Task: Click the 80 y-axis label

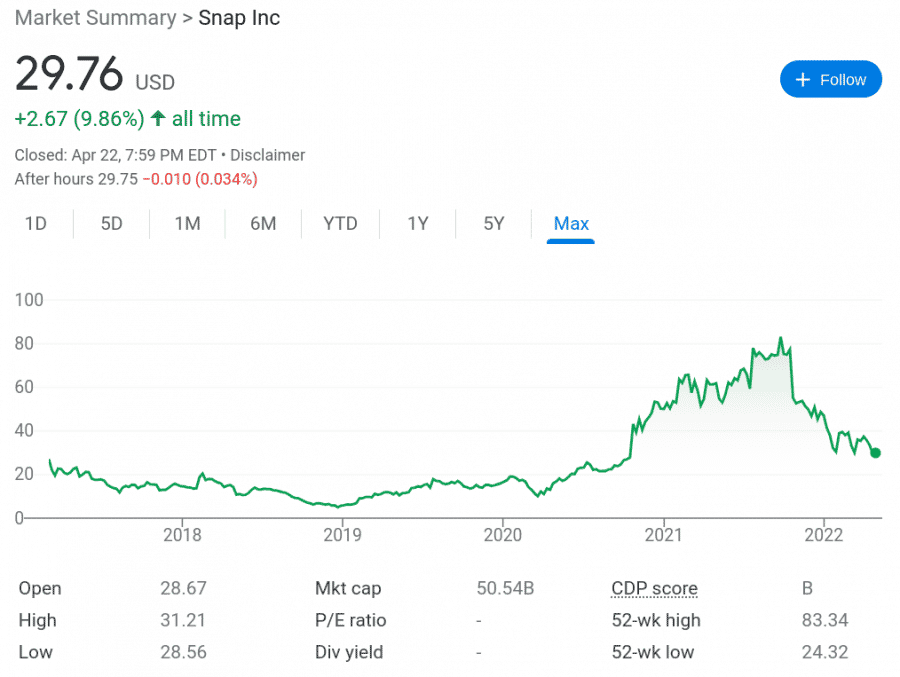Action: [24, 343]
